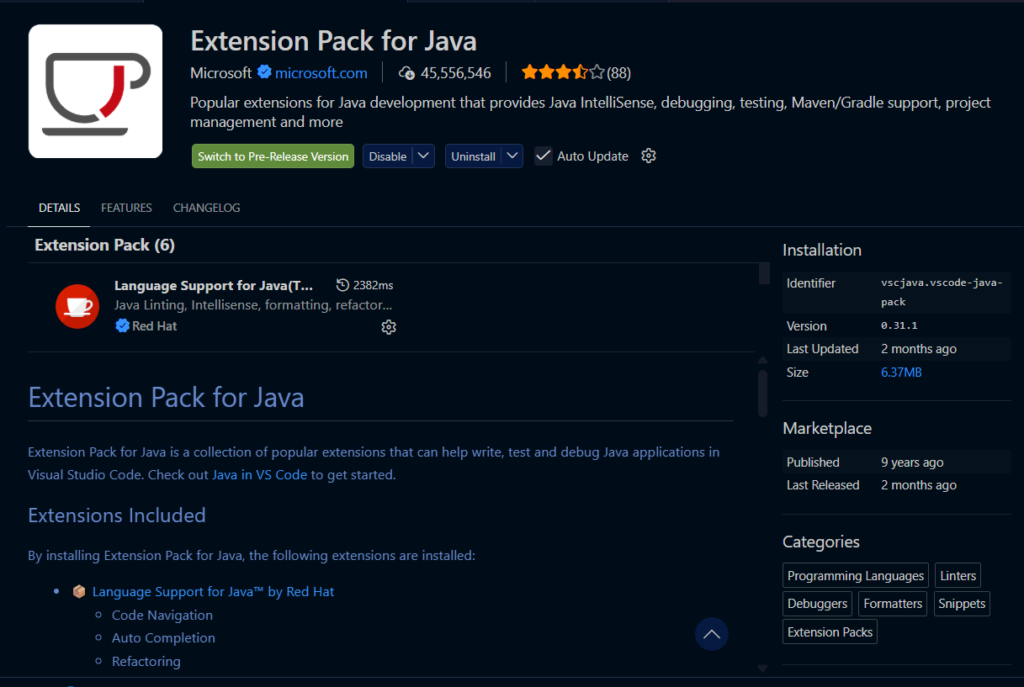Select the Debuggers category tag
The height and width of the screenshot is (687, 1024).
click(x=817, y=603)
